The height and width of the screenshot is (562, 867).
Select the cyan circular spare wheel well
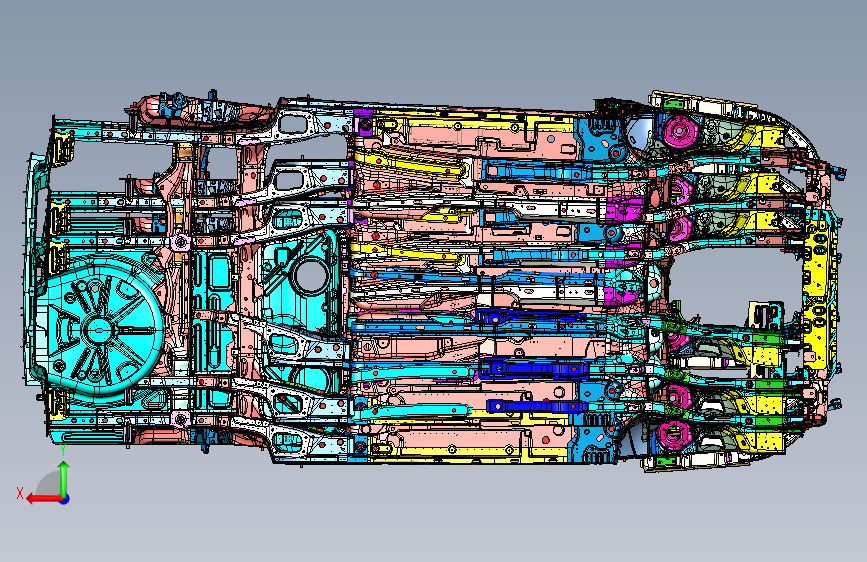[x=98, y=329]
